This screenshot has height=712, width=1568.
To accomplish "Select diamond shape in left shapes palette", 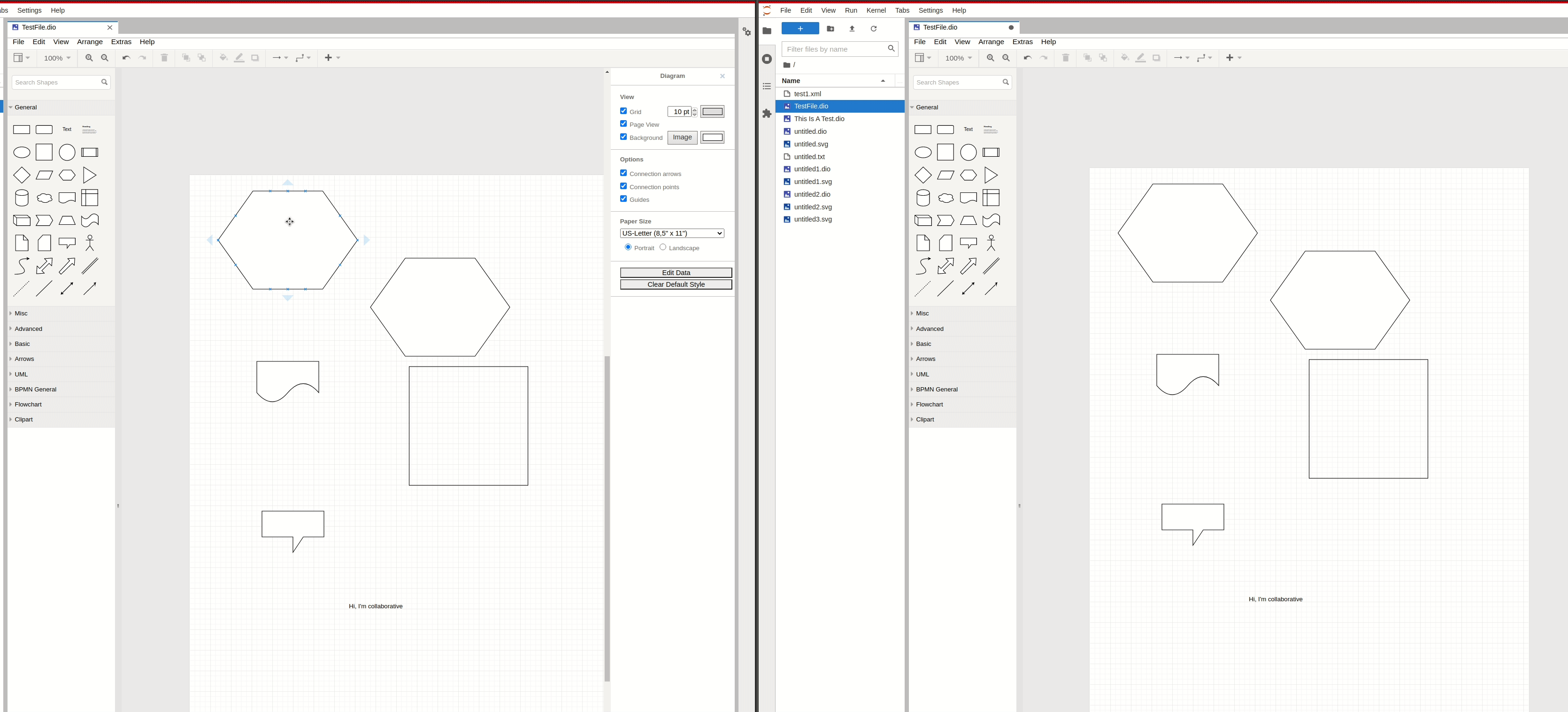I will click(22, 175).
